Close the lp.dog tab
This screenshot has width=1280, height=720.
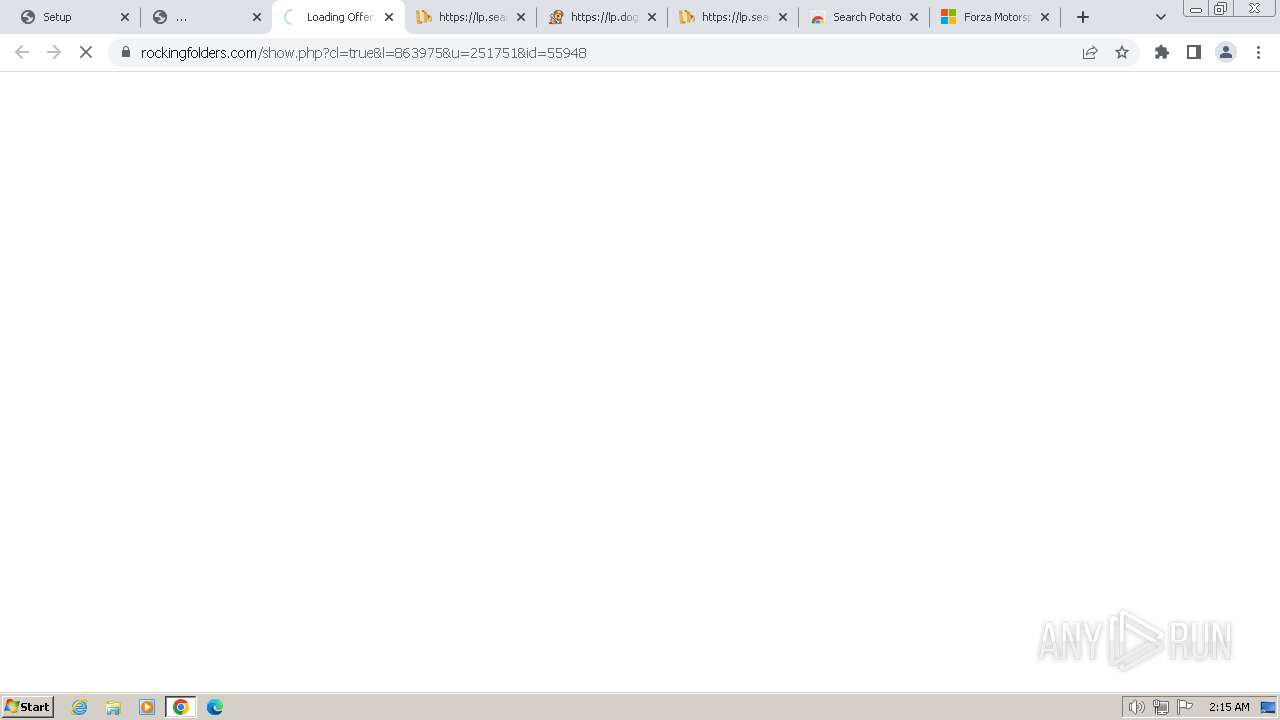[x=652, y=17]
